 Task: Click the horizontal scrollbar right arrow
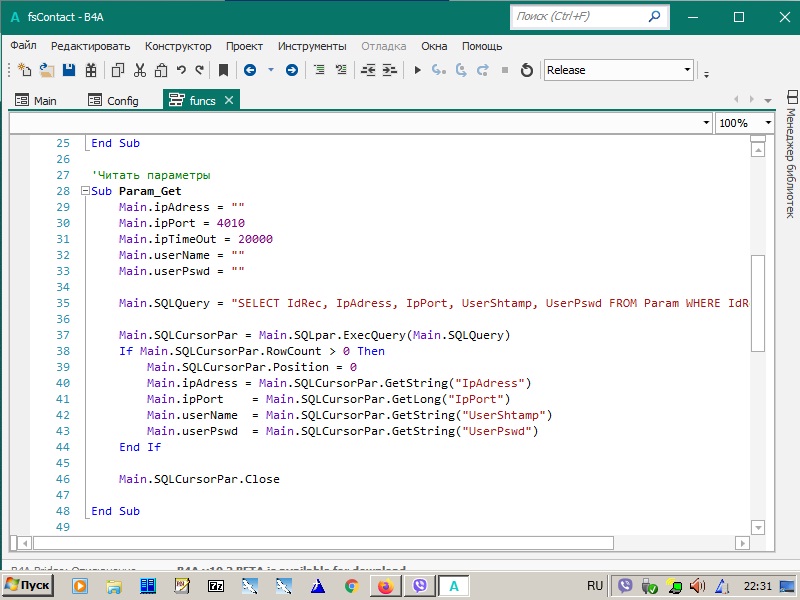(742, 543)
